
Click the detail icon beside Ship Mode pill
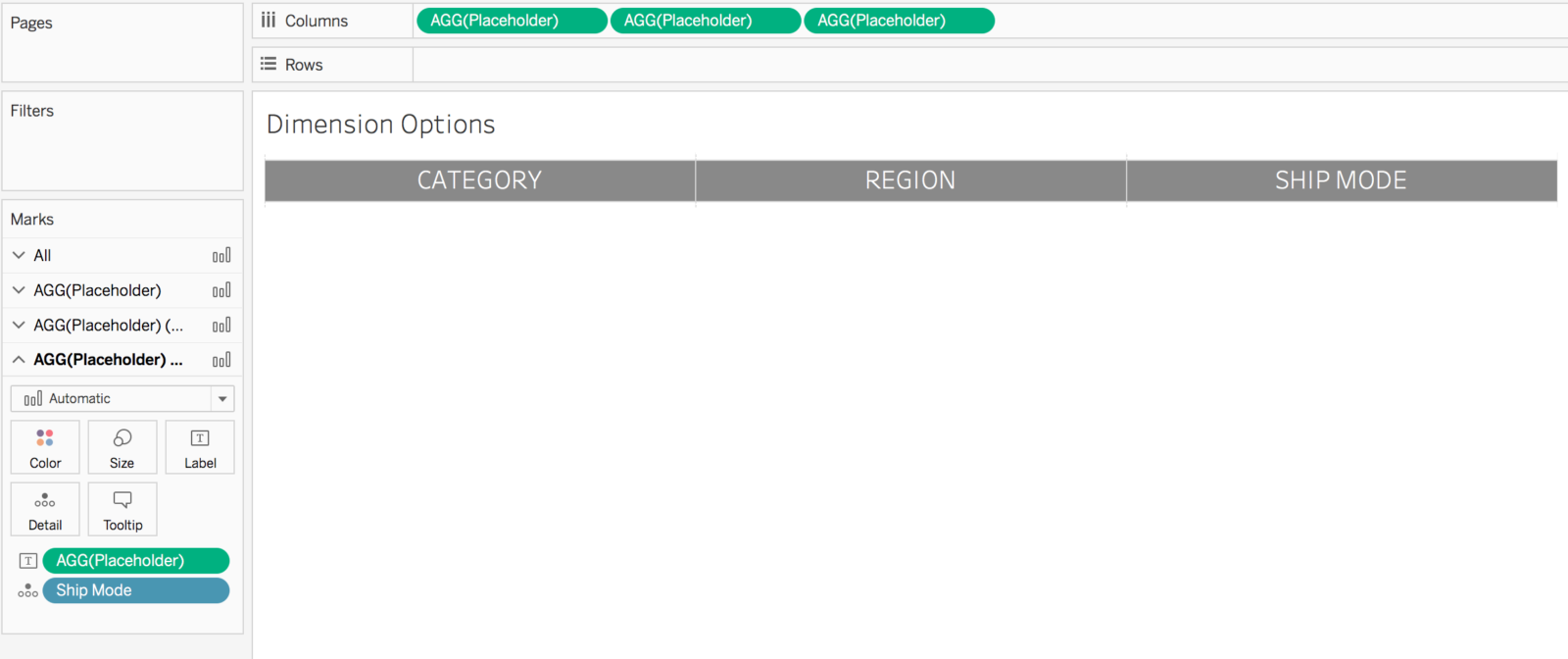[x=28, y=590]
